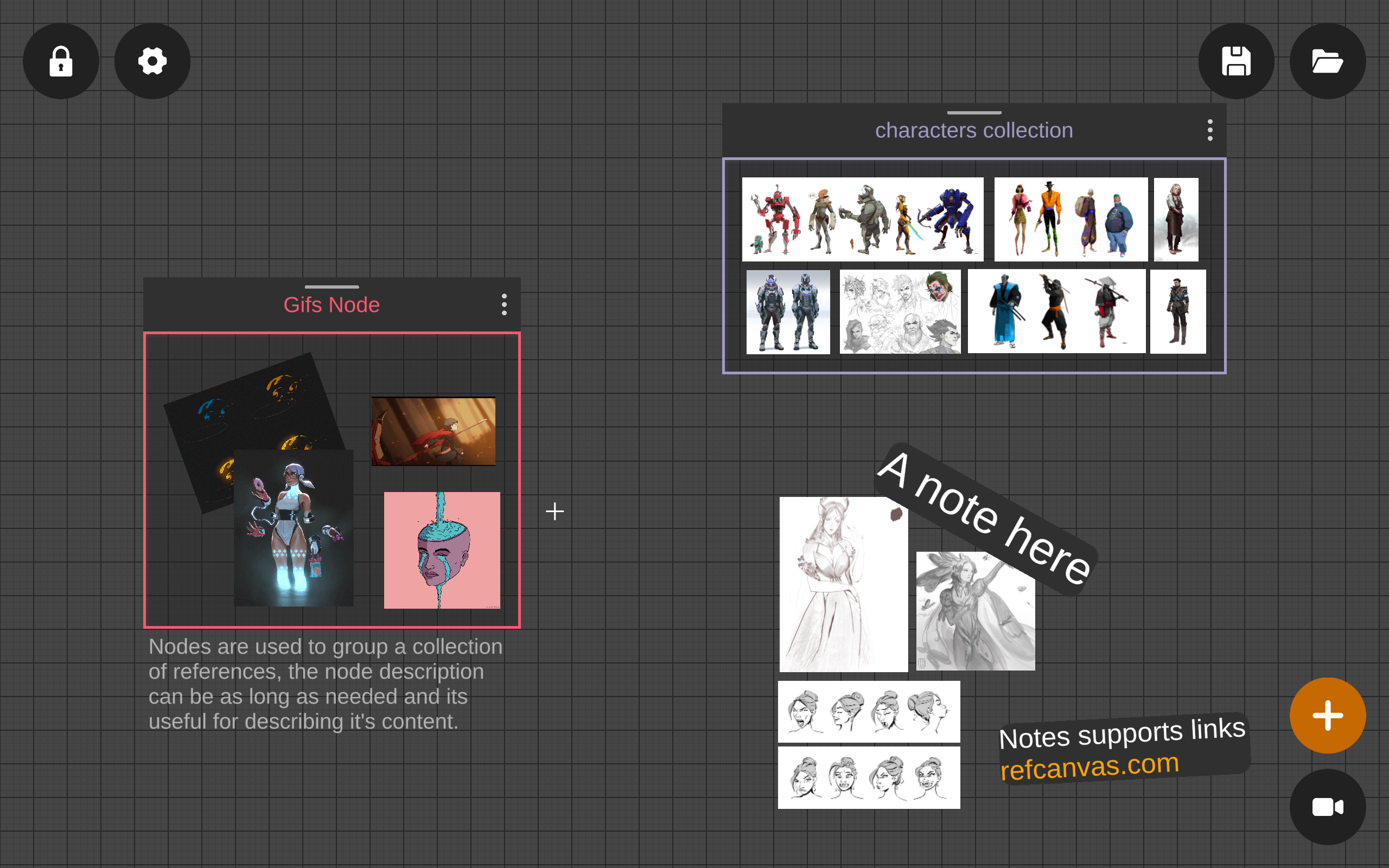Viewport: 1389px width, 868px height.
Task: Select the pink crying head gif
Action: 442,550
